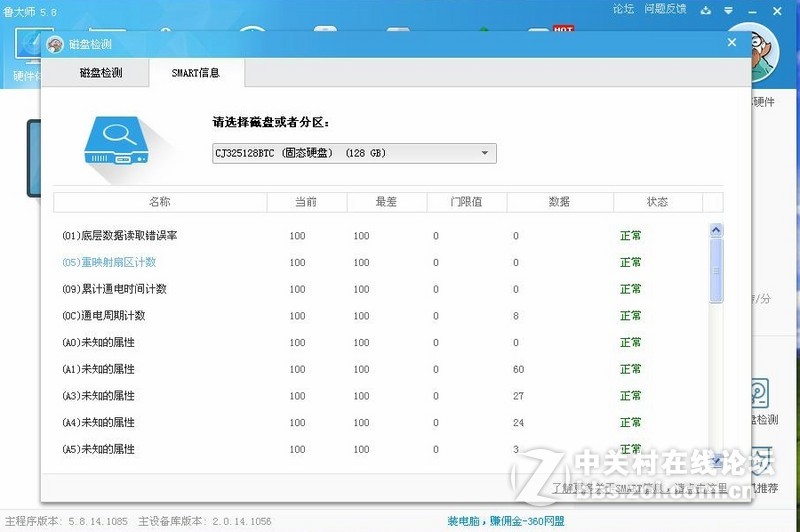The height and width of the screenshot is (532, 800).
Task: Click the 鲁大师 avatar icon in dialog title
Action: click(55, 44)
